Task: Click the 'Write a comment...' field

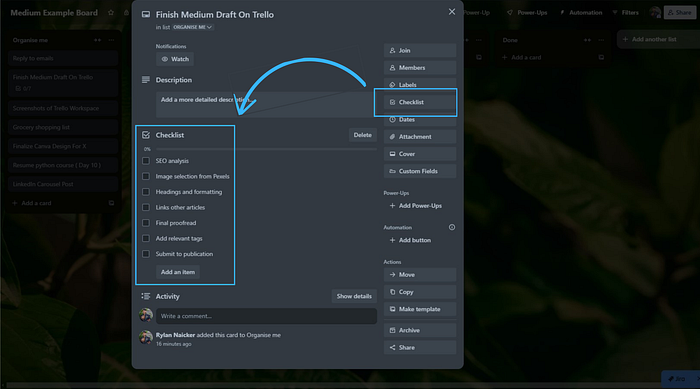Action: (x=266, y=316)
